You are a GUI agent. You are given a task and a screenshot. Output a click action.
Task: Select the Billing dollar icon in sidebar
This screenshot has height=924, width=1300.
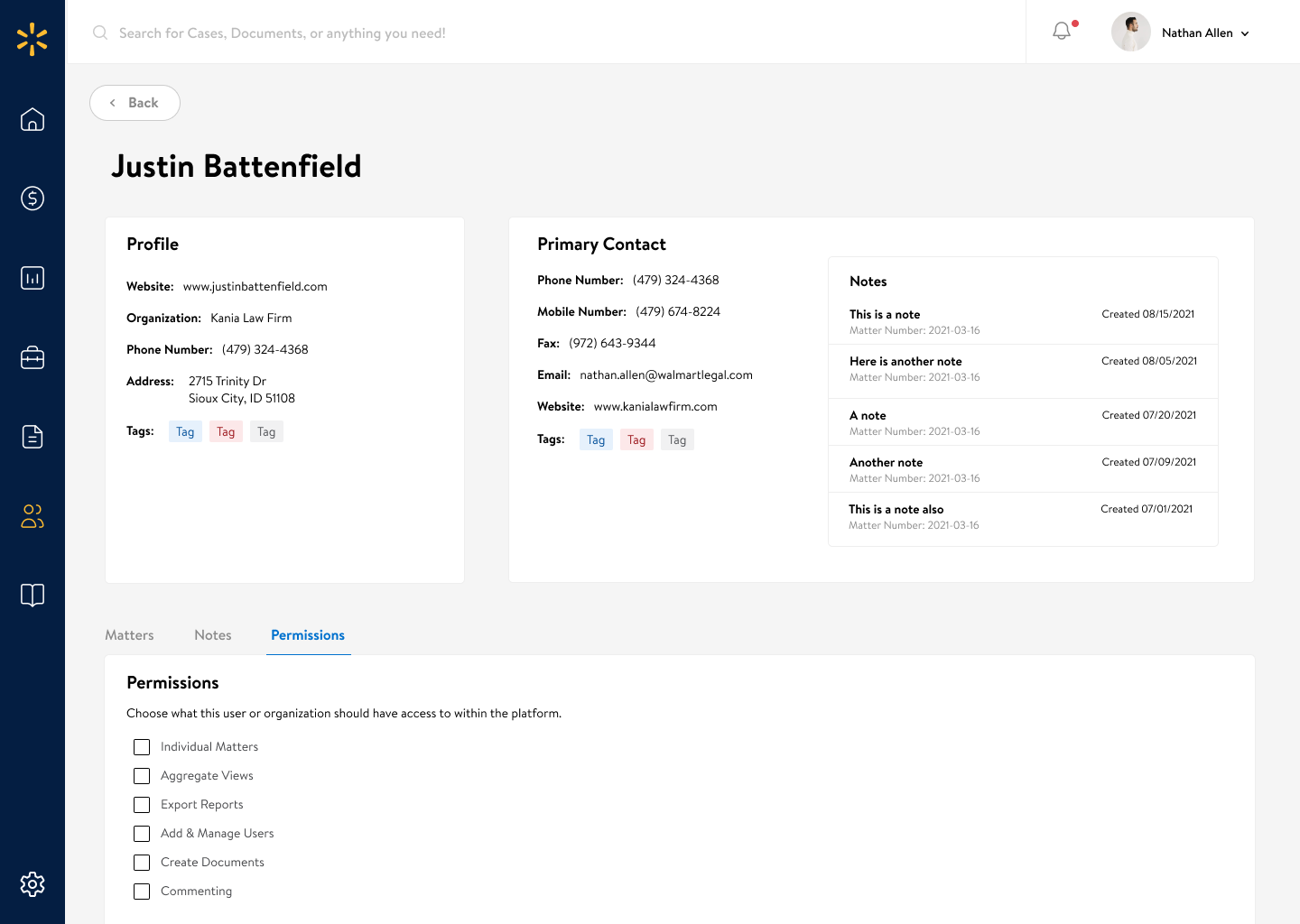(32, 199)
